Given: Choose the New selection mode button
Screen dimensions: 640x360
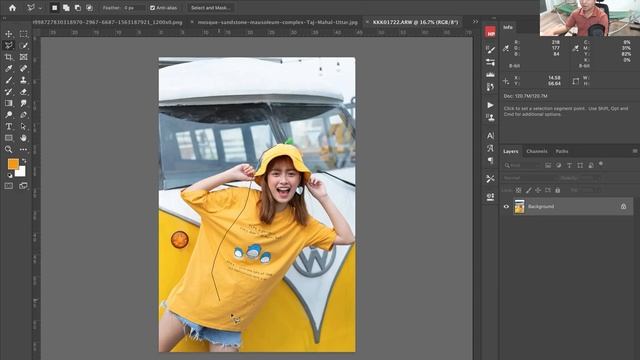Looking at the screenshot, I should (x=54, y=8).
